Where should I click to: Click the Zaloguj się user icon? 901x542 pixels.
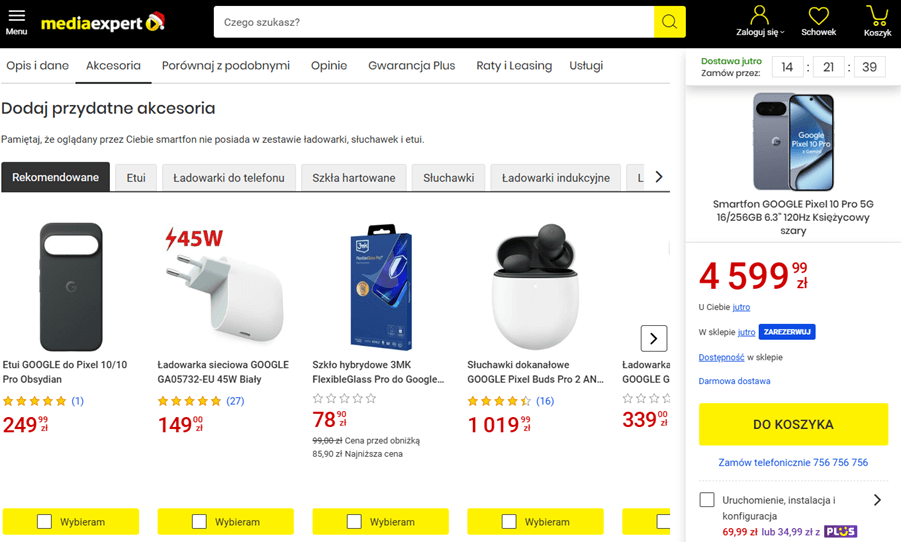(x=760, y=20)
